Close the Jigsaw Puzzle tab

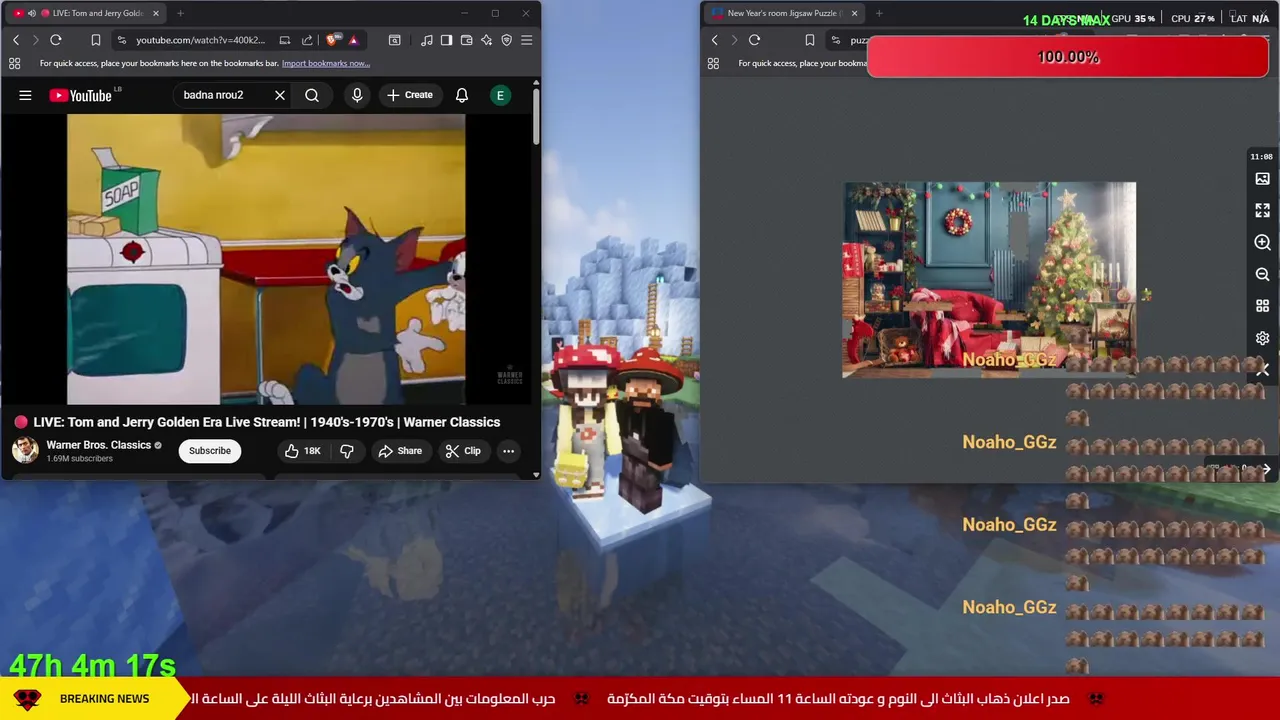pyautogui.click(x=854, y=13)
